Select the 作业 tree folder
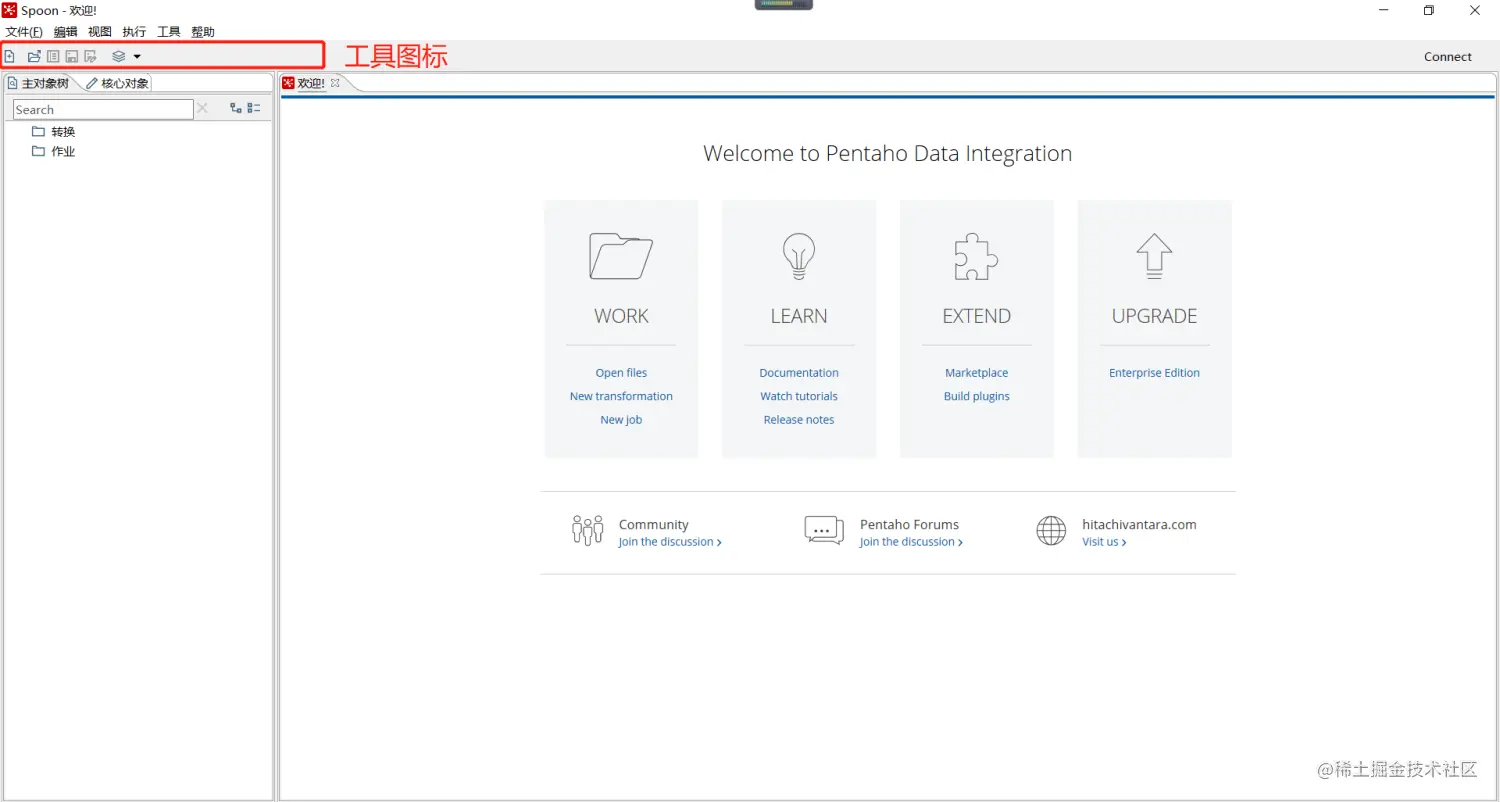Viewport: 1500px width, 802px height. coord(53,152)
